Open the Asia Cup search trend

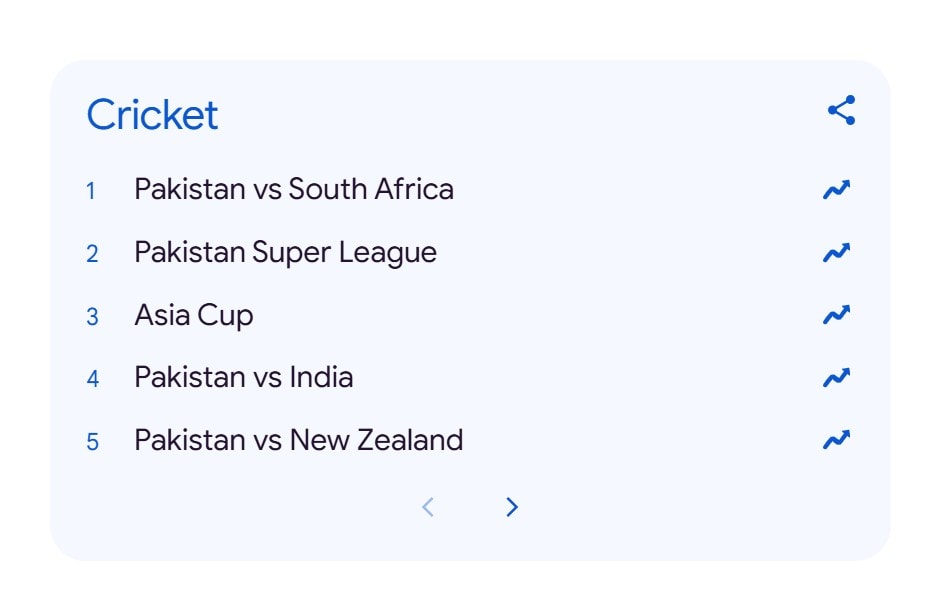[x=194, y=314]
